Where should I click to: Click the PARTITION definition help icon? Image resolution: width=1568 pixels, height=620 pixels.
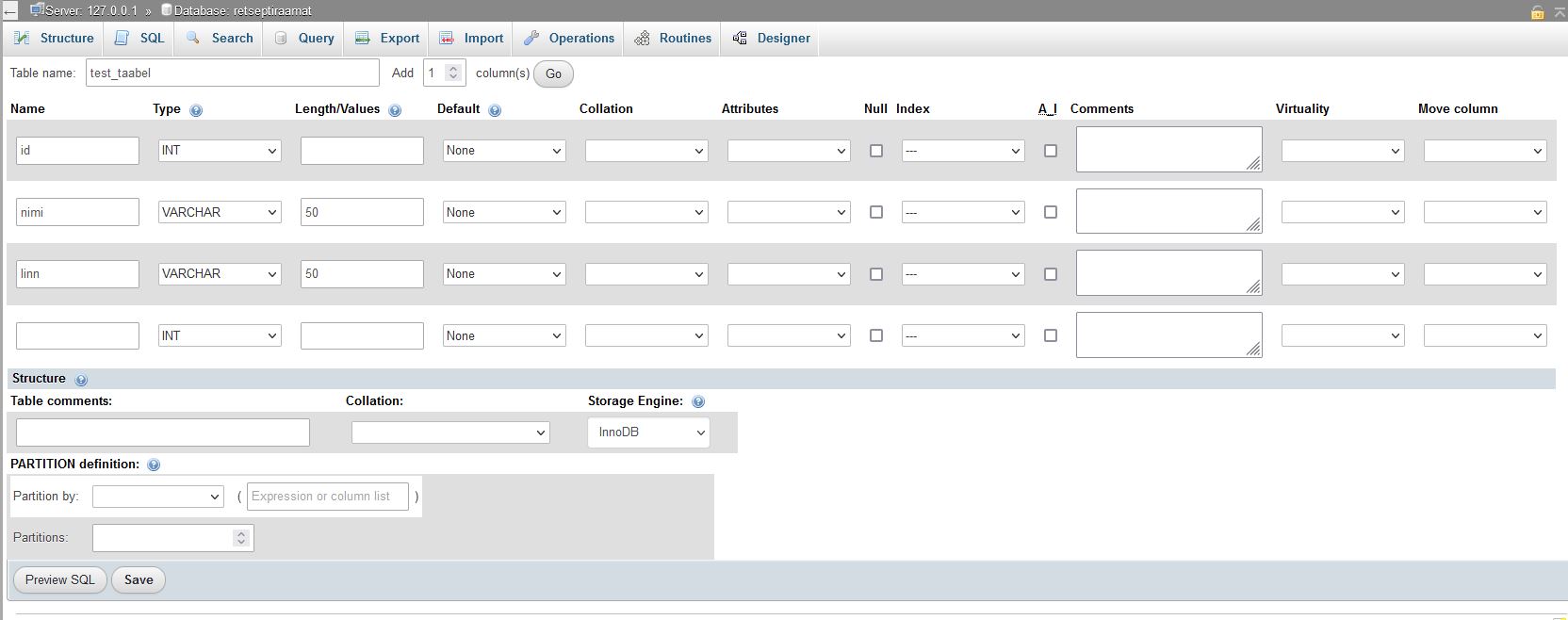[x=154, y=465]
